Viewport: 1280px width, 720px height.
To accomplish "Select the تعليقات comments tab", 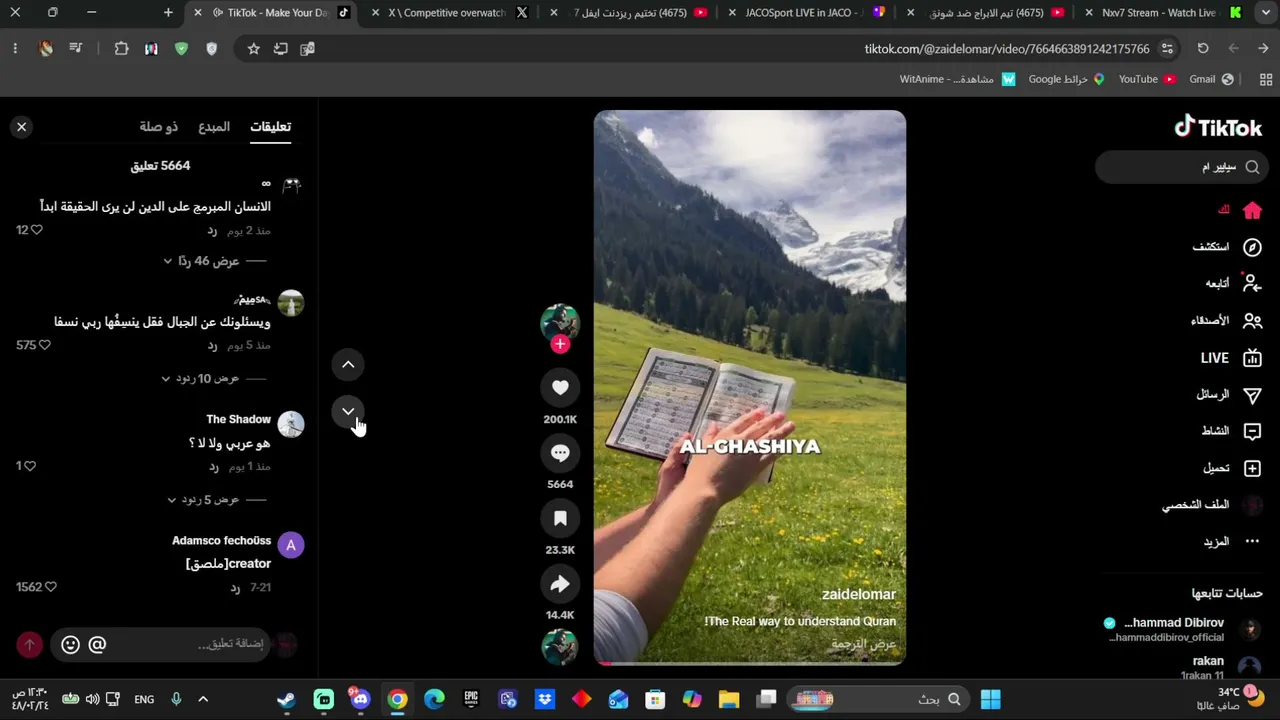I will [x=270, y=127].
